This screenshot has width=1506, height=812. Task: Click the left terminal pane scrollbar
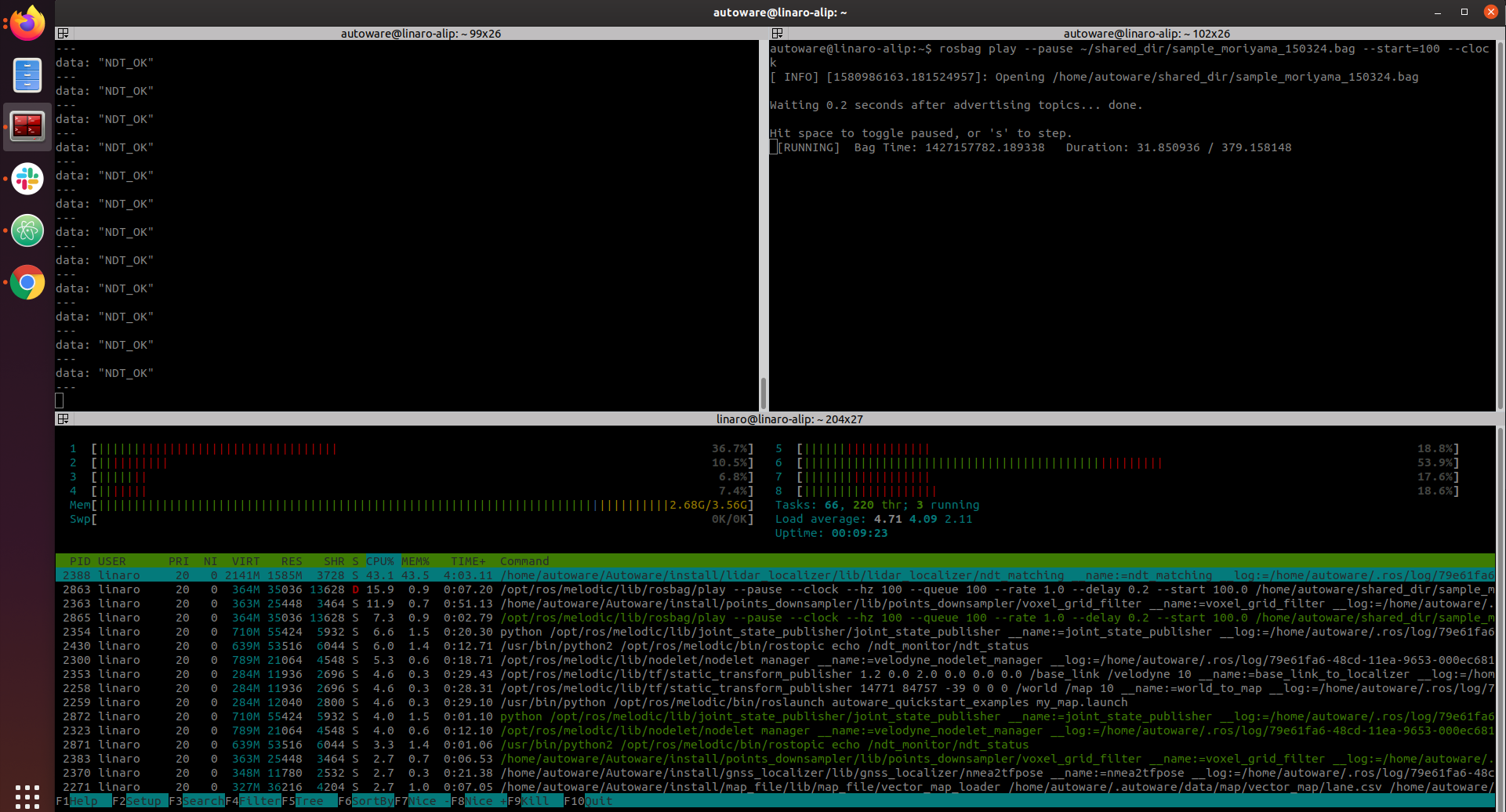pos(764,391)
